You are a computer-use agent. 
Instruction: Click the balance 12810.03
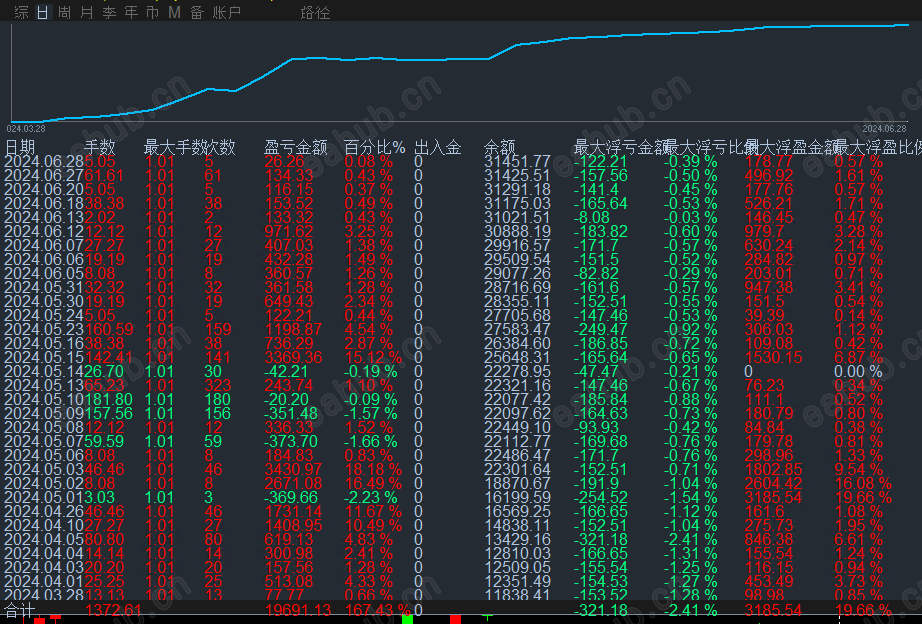517,553
